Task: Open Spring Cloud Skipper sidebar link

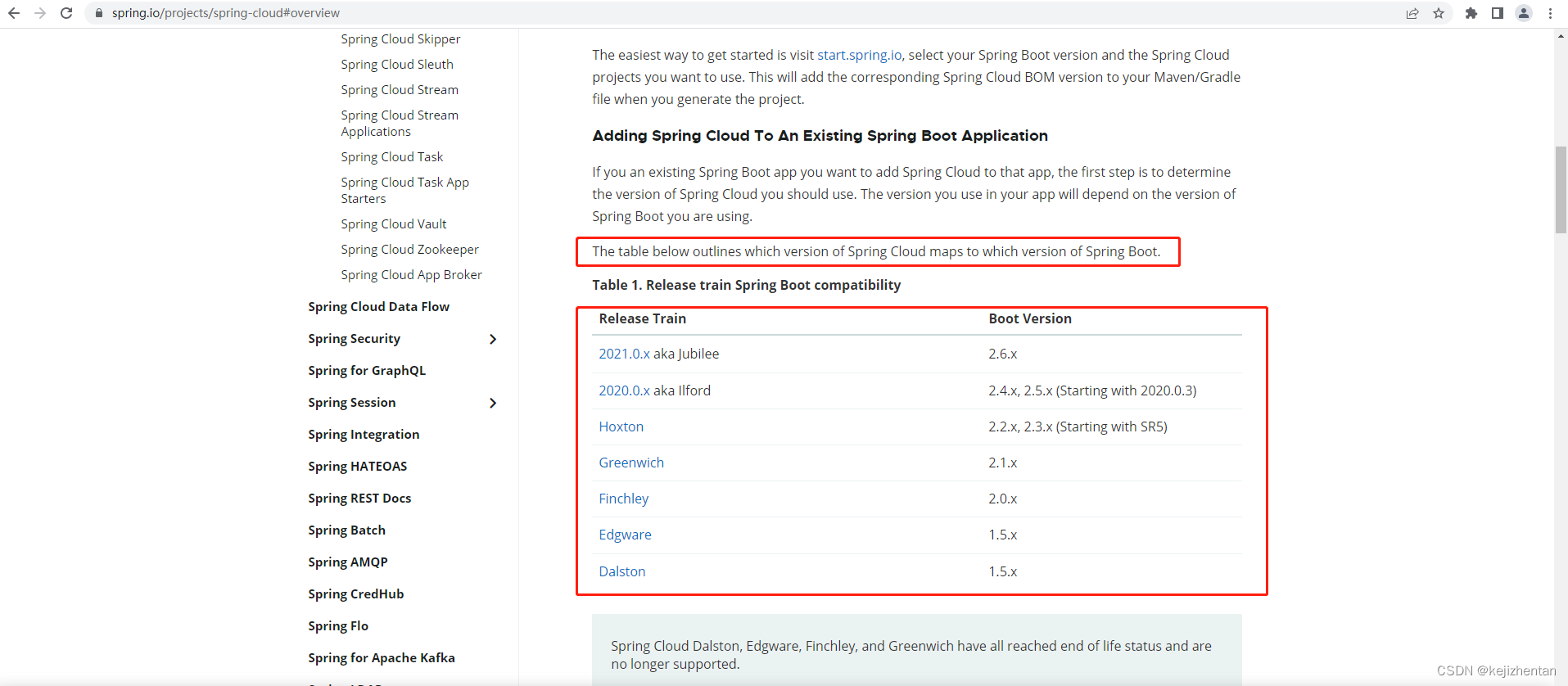Action: [x=400, y=39]
